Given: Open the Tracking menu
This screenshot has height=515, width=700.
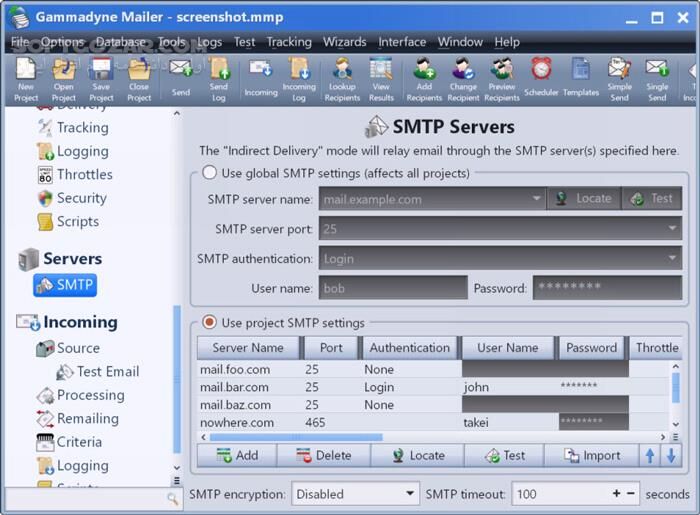Looking at the screenshot, I should (x=288, y=42).
